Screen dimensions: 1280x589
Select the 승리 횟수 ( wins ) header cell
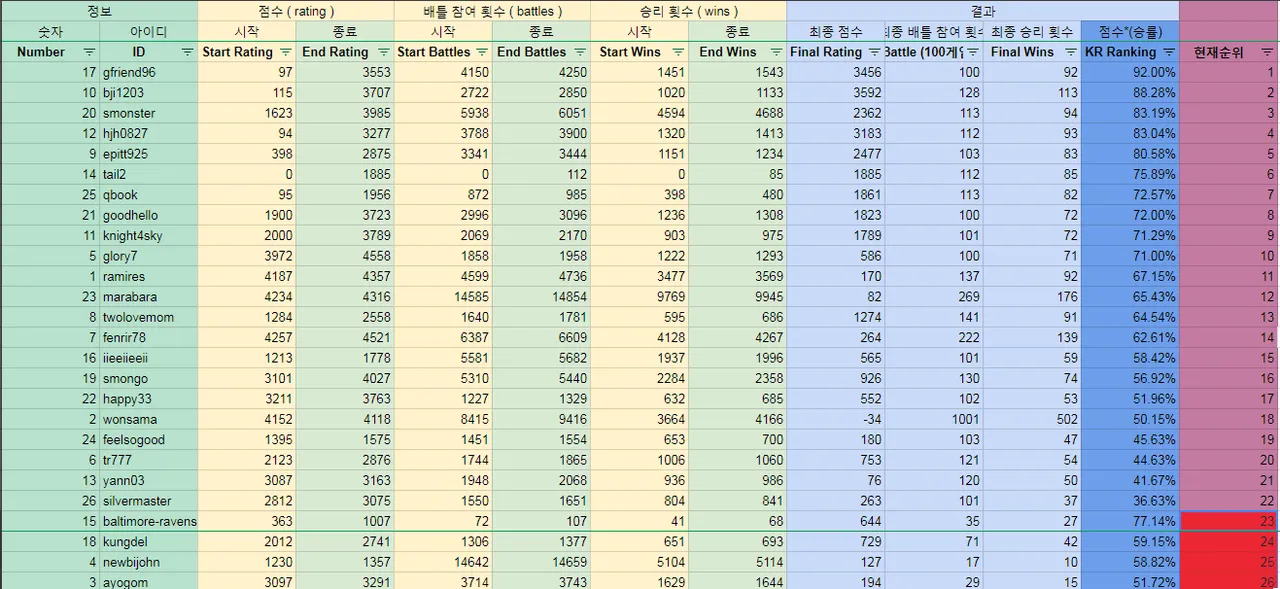click(x=688, y=11)
